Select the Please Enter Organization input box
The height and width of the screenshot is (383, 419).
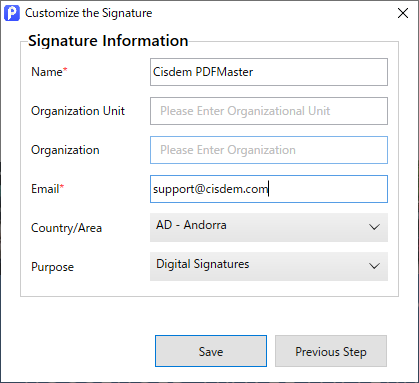(x=269, y=150)
